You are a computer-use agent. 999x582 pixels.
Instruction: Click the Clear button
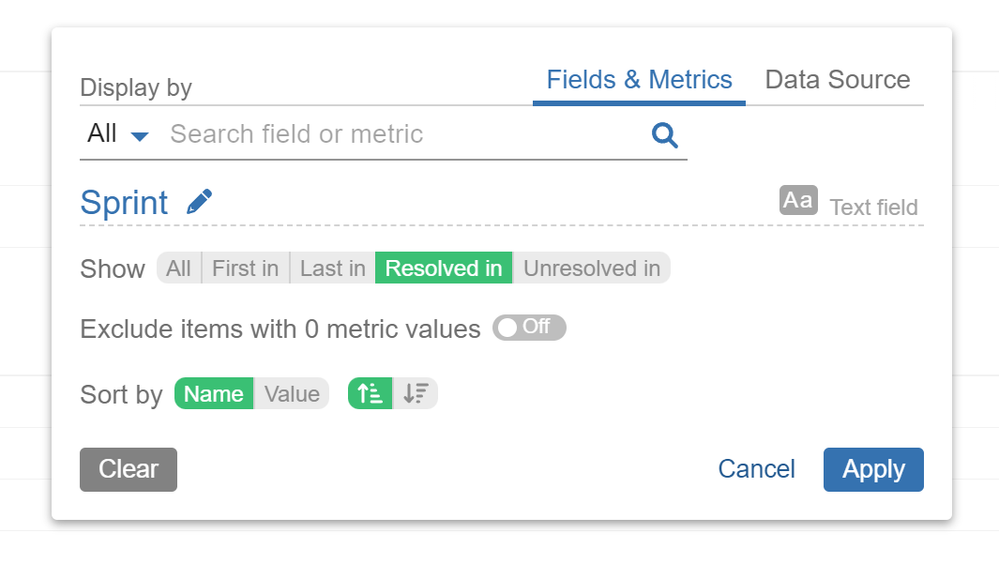pos(128,469)
